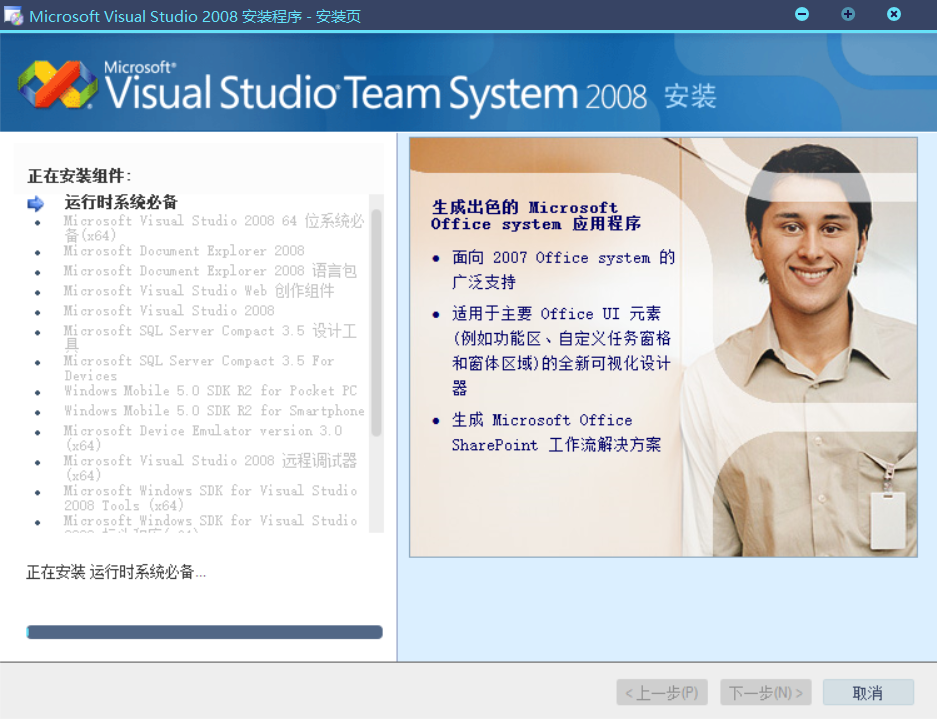Image resolution: width=937 pixels, height=719 pixels.
Task: Click the installer icon in the title bar
Action: [x=14, y=15]
